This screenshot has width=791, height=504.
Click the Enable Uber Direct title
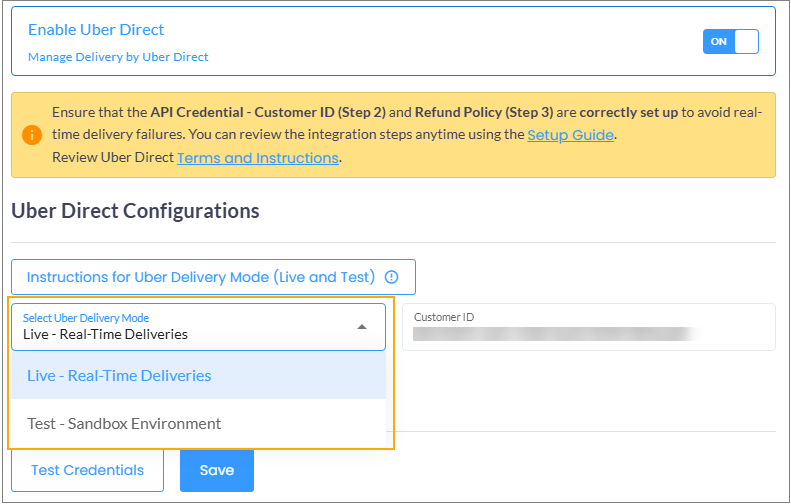coord(96,30)
